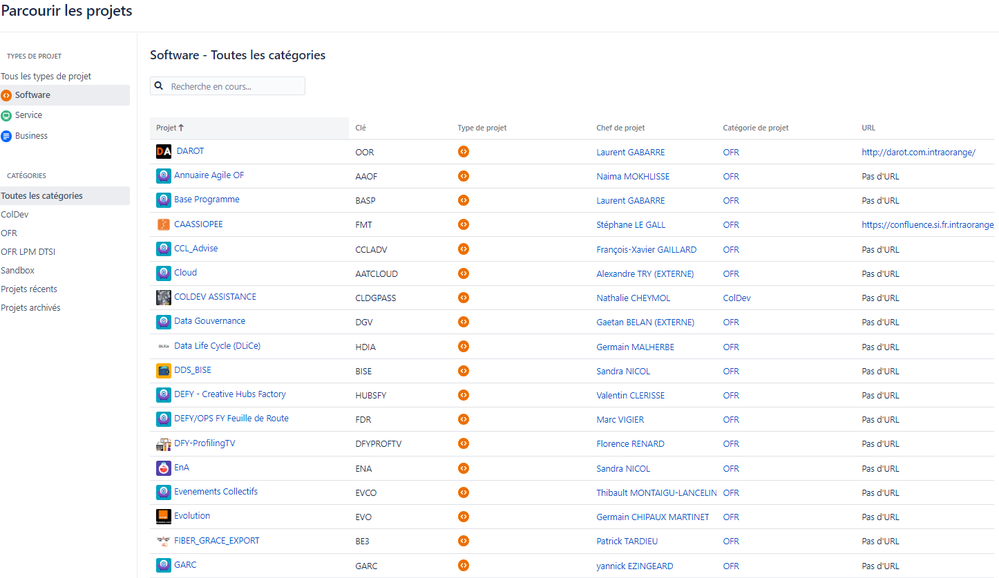The image size is (999, 578).
Task: View project lead Naima MOKHLISSE
Action: pyautogui.click(x=633, y=177)
